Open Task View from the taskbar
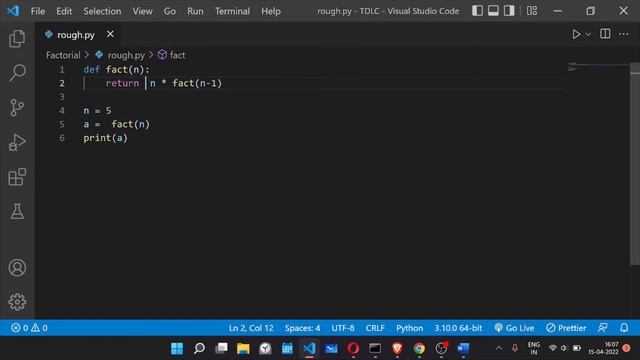The height and width of the screenshot is (360, 640). [x=221, y=349]
